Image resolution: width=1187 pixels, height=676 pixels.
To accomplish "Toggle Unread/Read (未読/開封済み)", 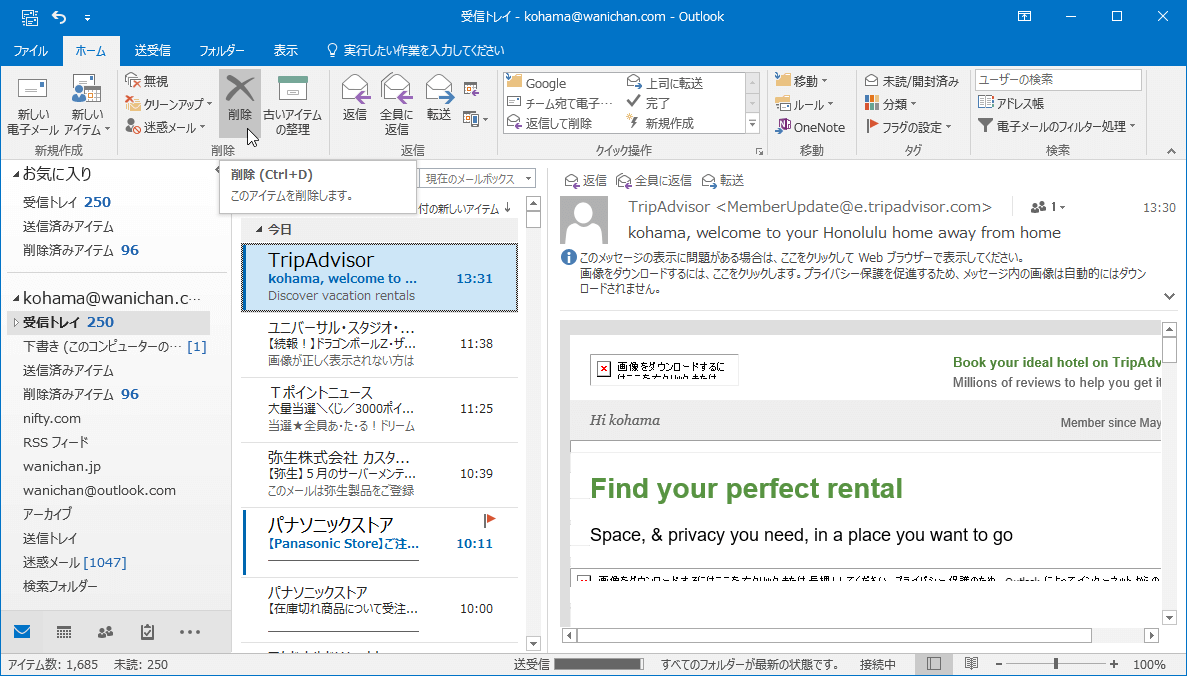I will click(911, 80).
